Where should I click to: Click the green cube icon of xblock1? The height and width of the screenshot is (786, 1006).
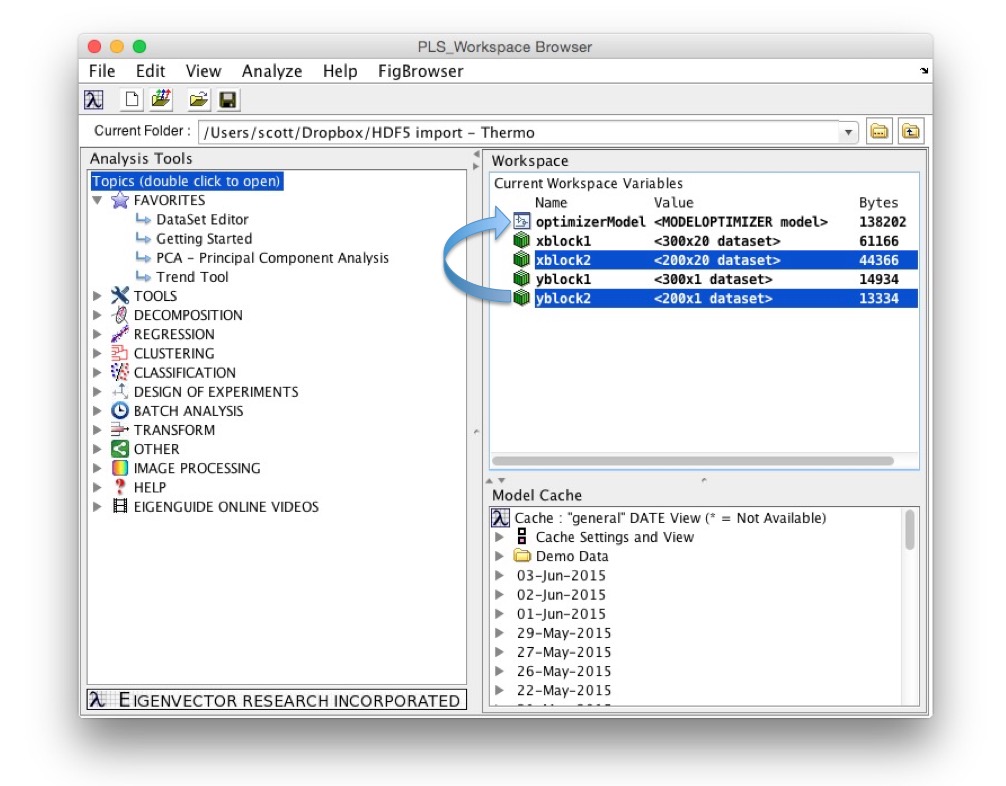tap(521, 241)
